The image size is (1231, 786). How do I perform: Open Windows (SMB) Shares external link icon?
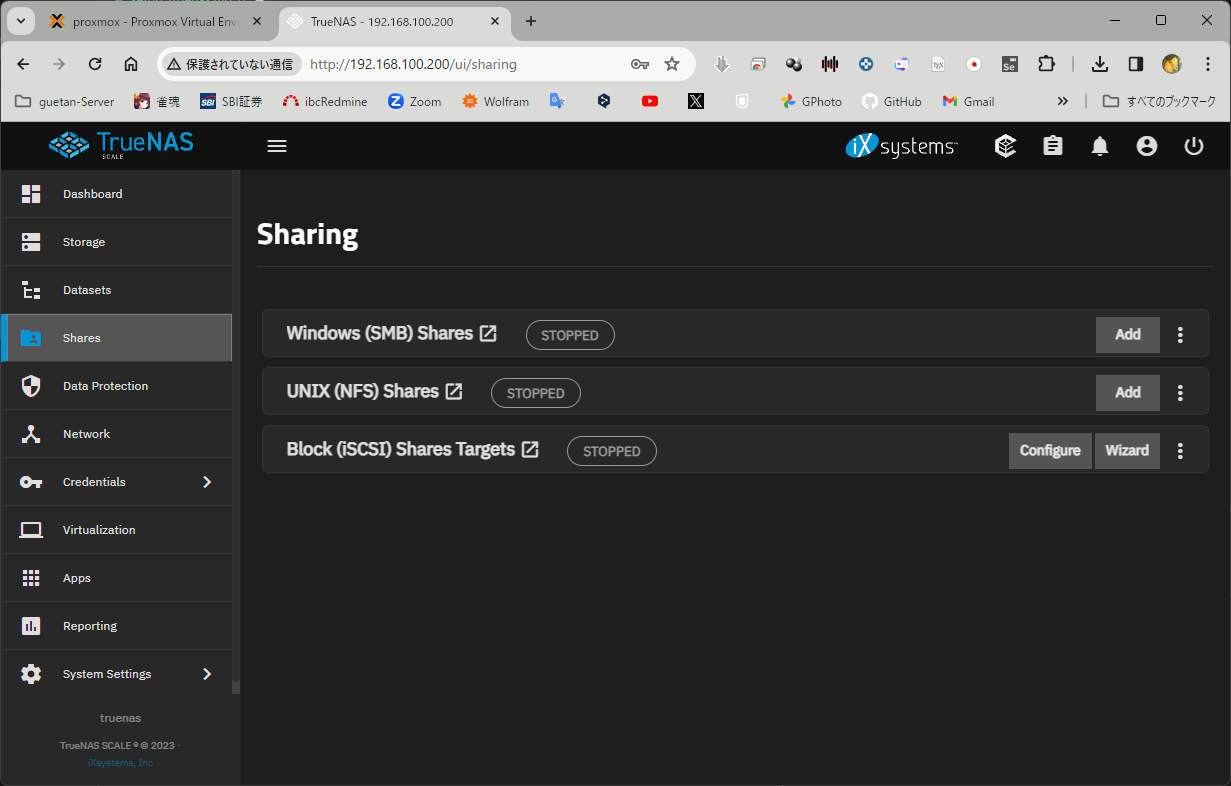pyautogui.click(x=488, y=334)
